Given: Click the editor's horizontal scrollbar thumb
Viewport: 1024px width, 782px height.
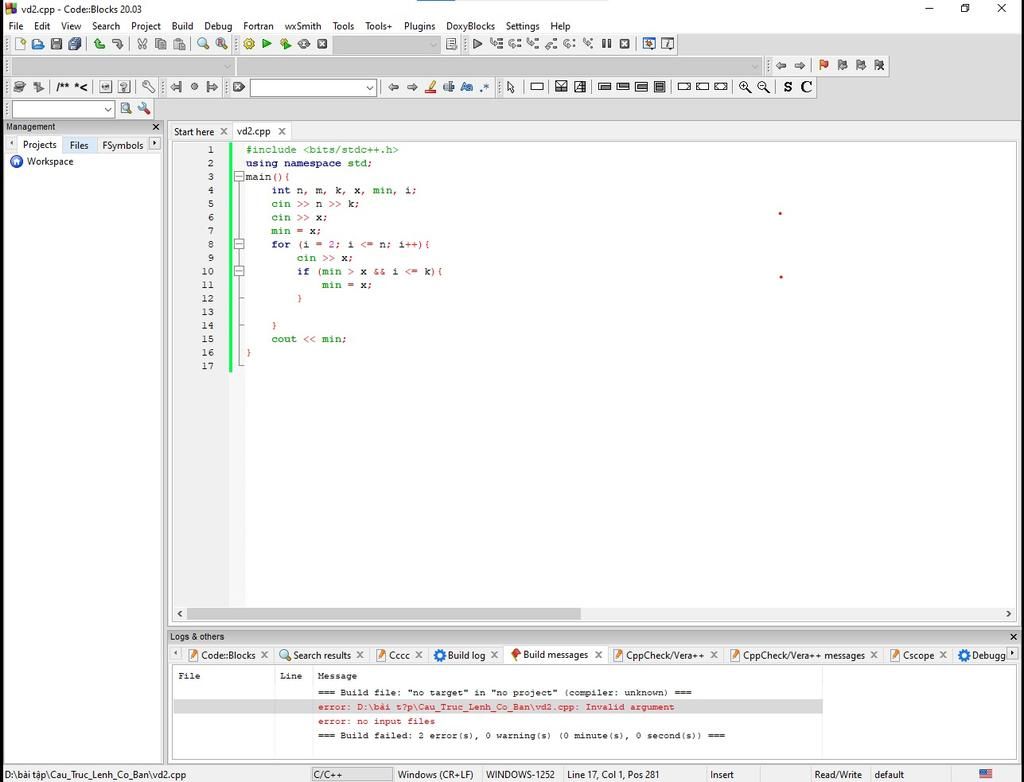Looking at the screenshot, I should point(383,613).
